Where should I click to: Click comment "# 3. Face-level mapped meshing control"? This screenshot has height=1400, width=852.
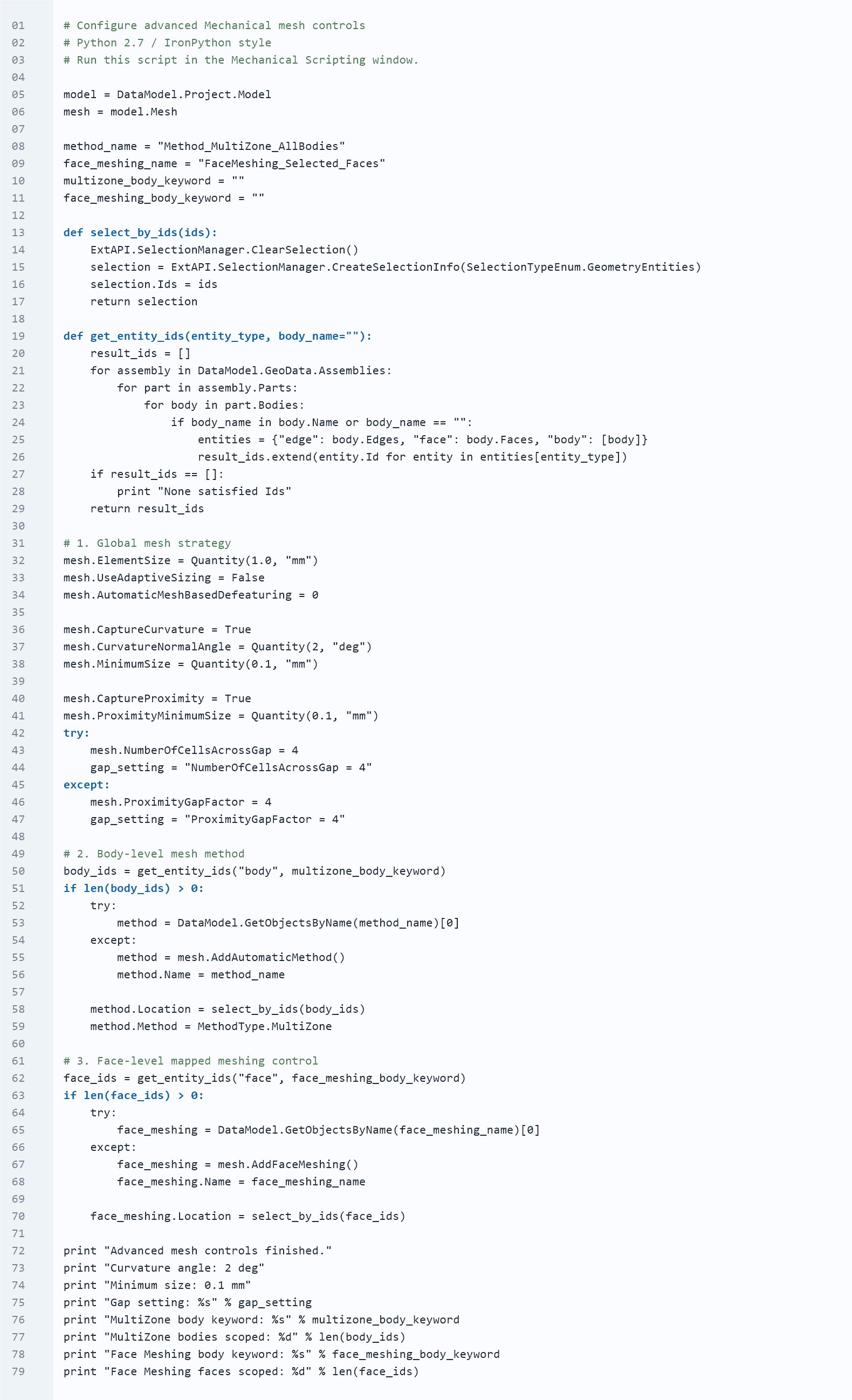click(191, 1061)
